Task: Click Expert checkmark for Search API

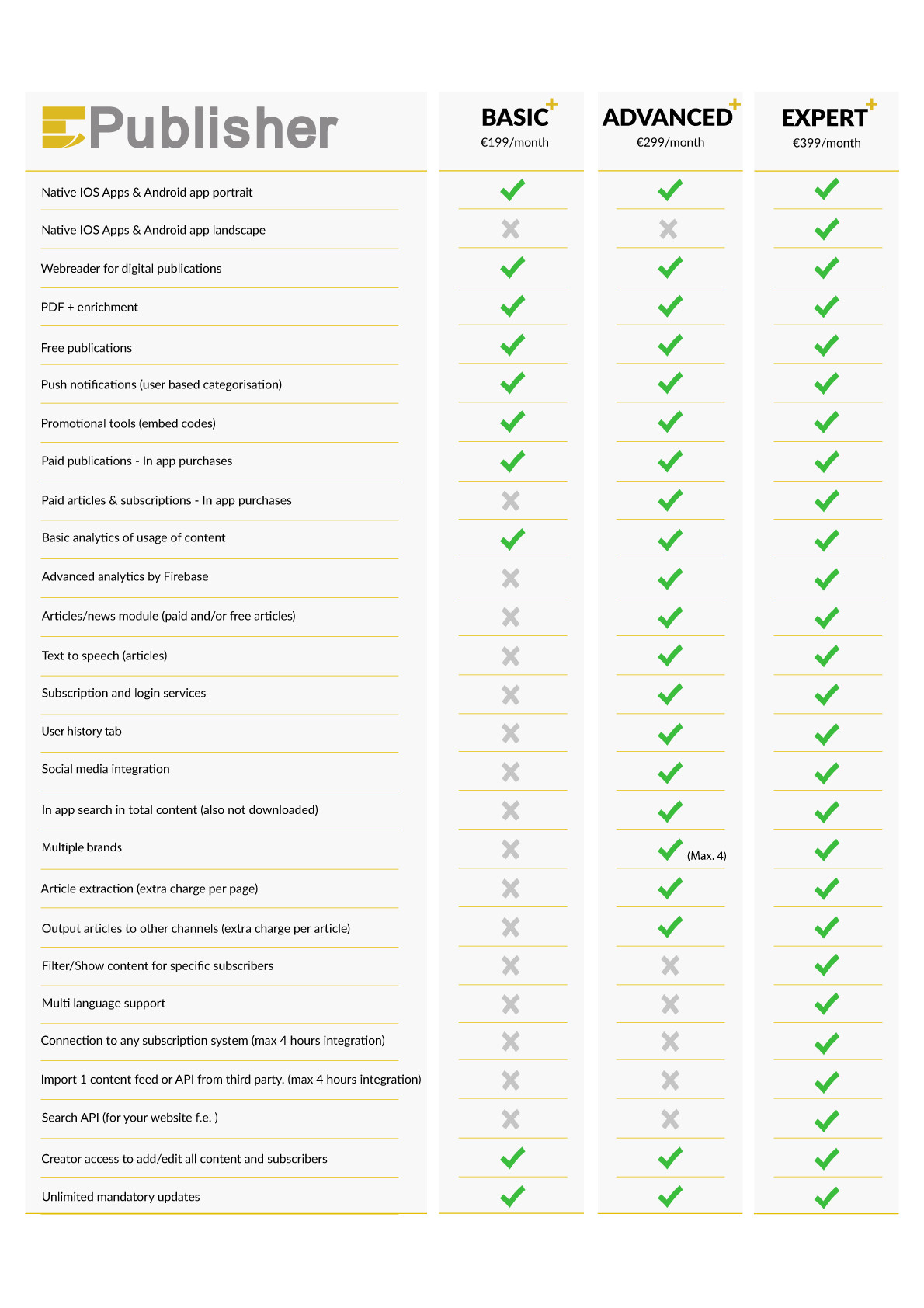Action: coord(827,1120)
